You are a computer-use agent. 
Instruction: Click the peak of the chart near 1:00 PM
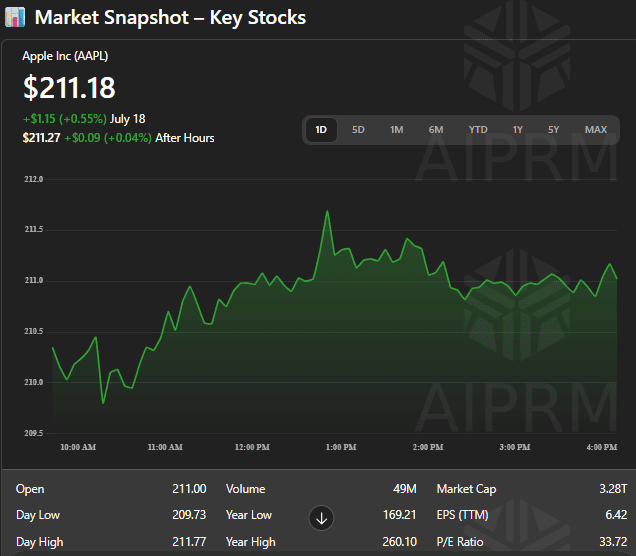(327, 211)
